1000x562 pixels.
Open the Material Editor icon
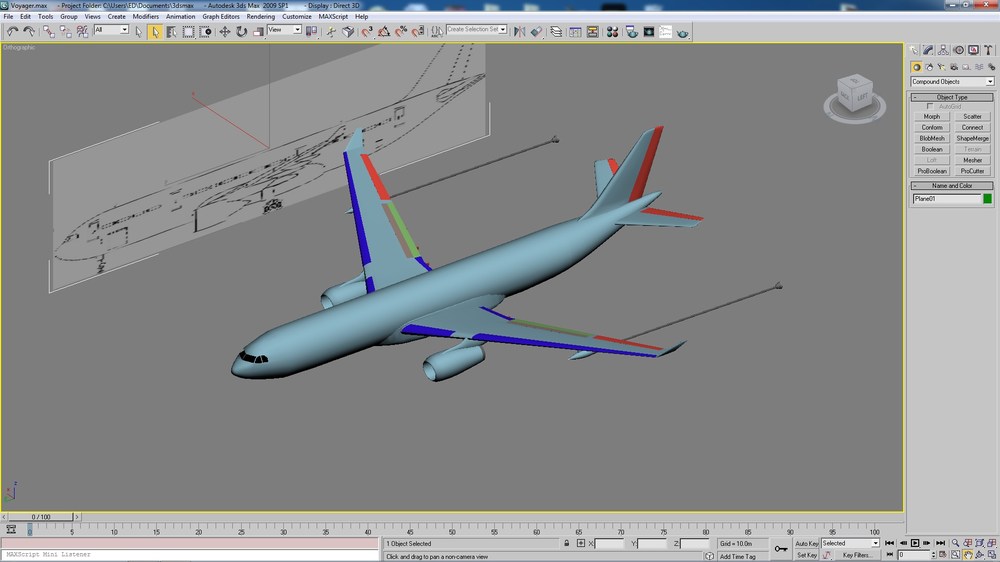[612, 31]
